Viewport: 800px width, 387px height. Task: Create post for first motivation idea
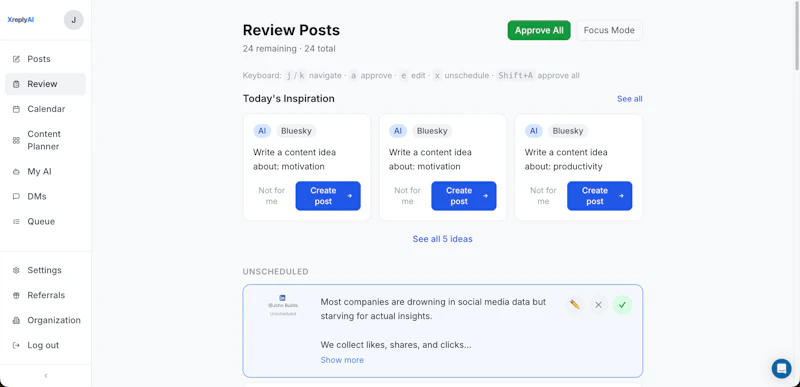pyautogui.click(x=328, y=196)
